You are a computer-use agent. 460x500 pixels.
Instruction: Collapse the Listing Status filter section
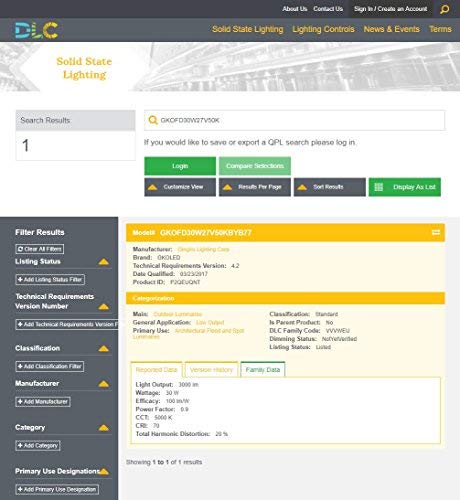[104, 262]
